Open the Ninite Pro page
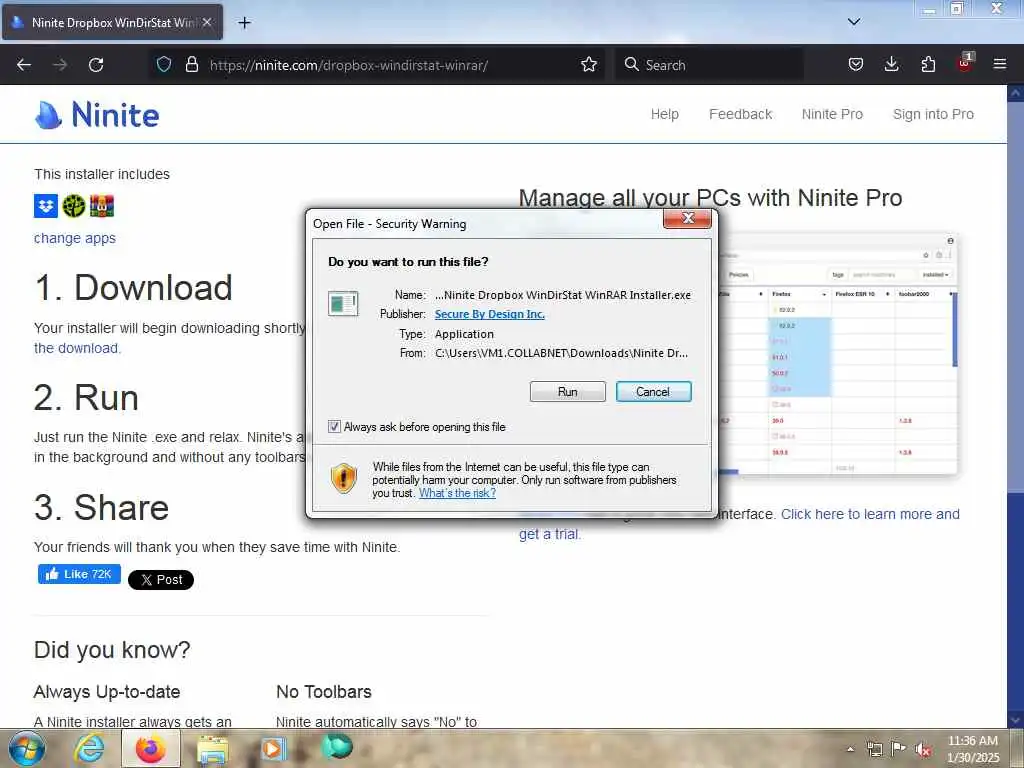 pos(832,114)
